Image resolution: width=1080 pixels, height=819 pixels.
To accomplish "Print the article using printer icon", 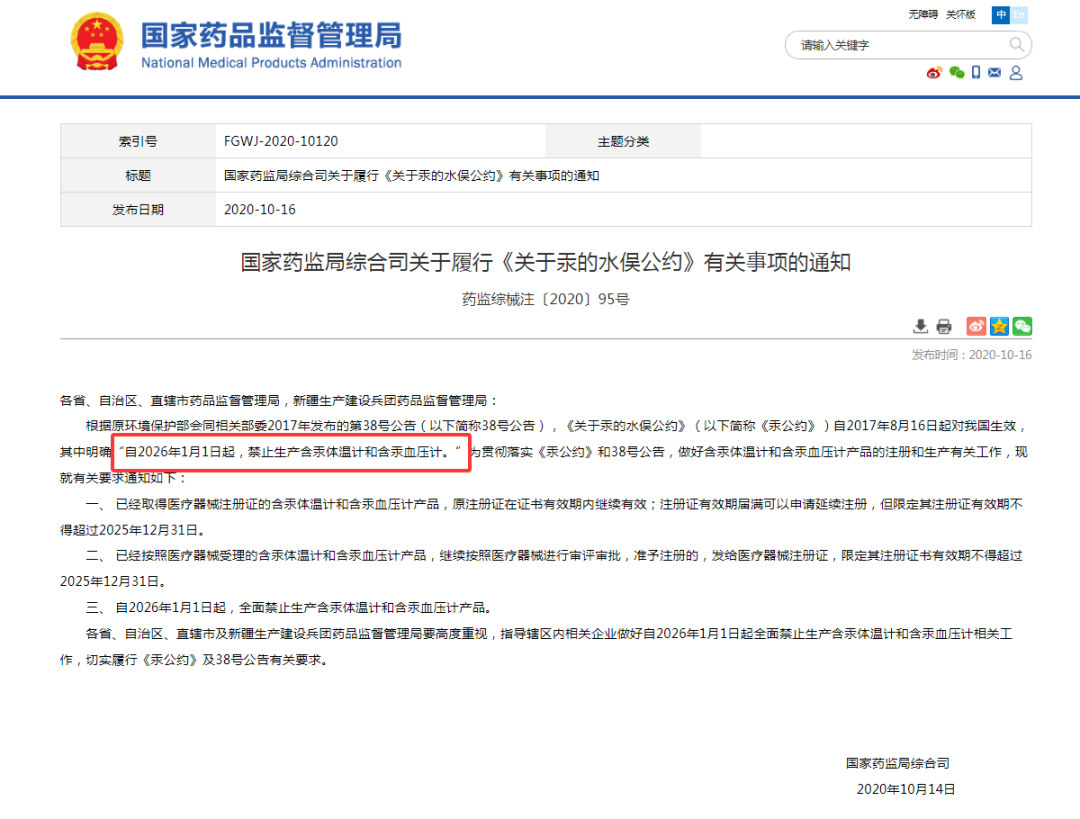I will (943, 326).
